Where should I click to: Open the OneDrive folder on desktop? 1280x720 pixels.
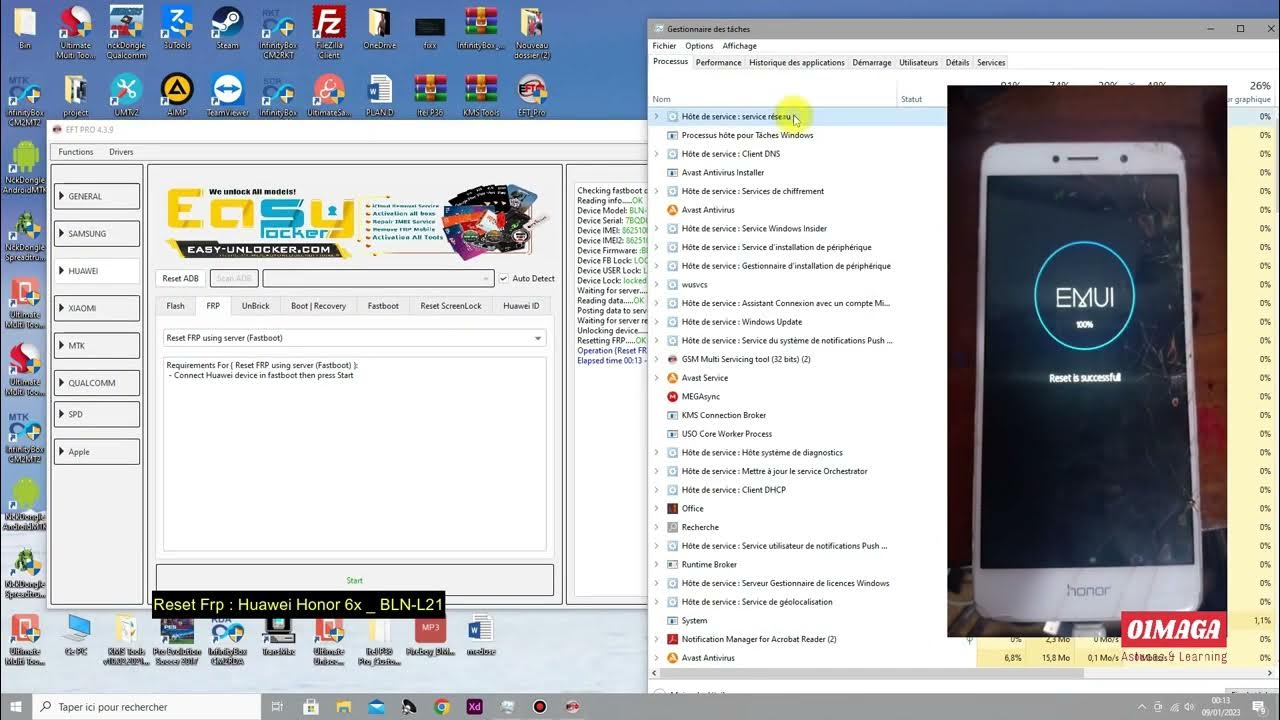[380, 28]
